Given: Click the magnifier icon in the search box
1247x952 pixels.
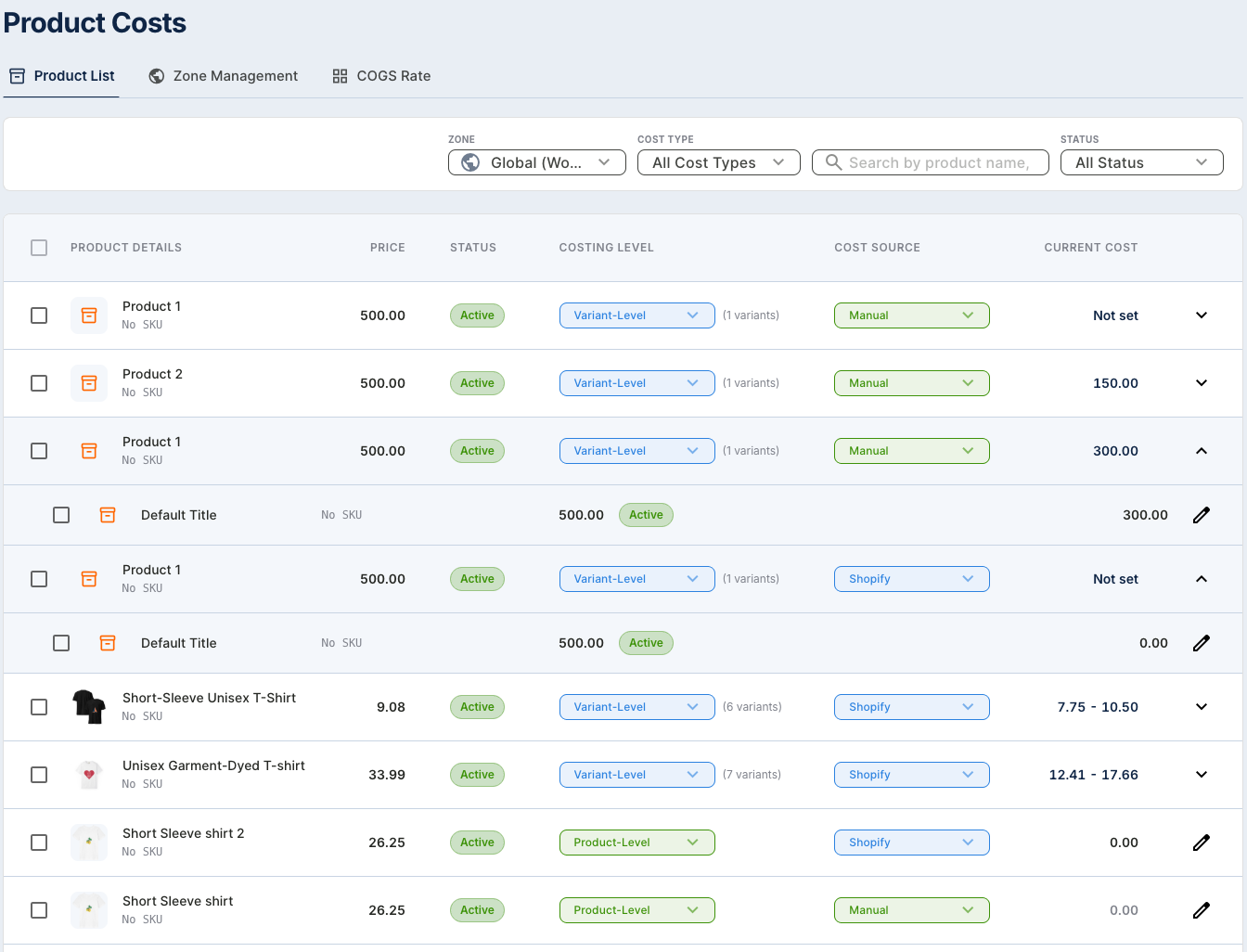Looking at the screenshot, I should point(833,162).
